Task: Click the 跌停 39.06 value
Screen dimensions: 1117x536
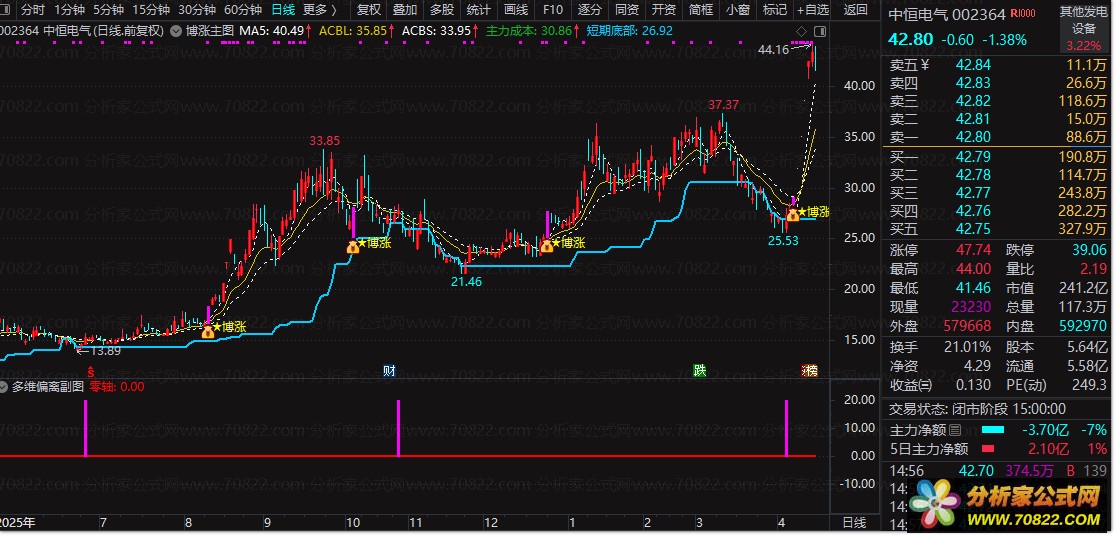Action: pos(1090,250)
